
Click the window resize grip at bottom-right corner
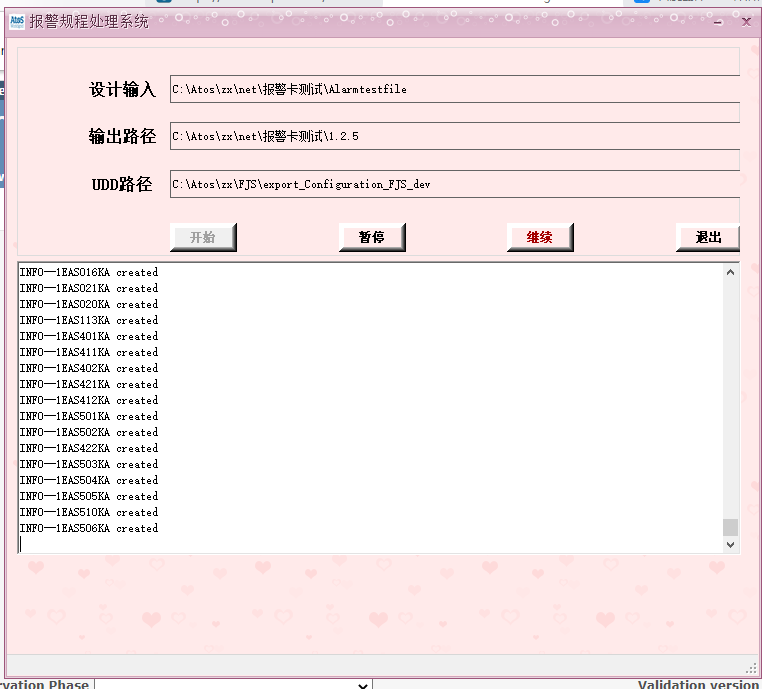pos(751,667)
